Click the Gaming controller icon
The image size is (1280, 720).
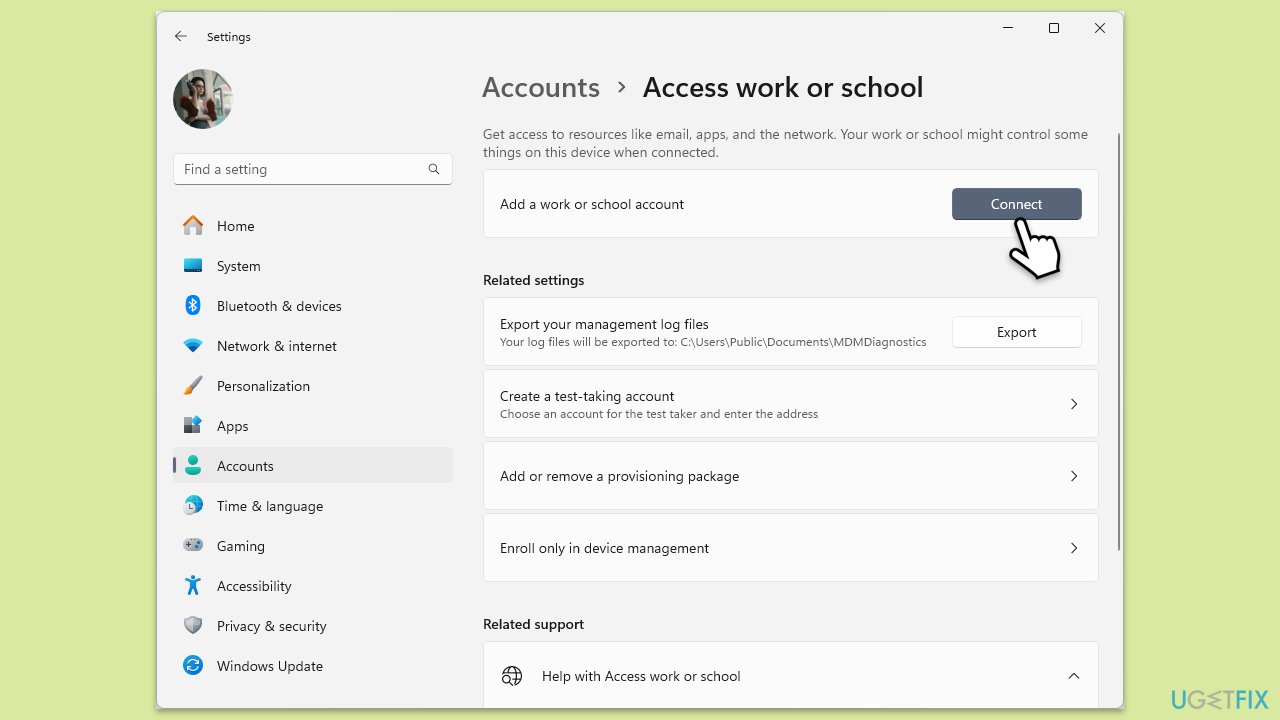[193, 546]
